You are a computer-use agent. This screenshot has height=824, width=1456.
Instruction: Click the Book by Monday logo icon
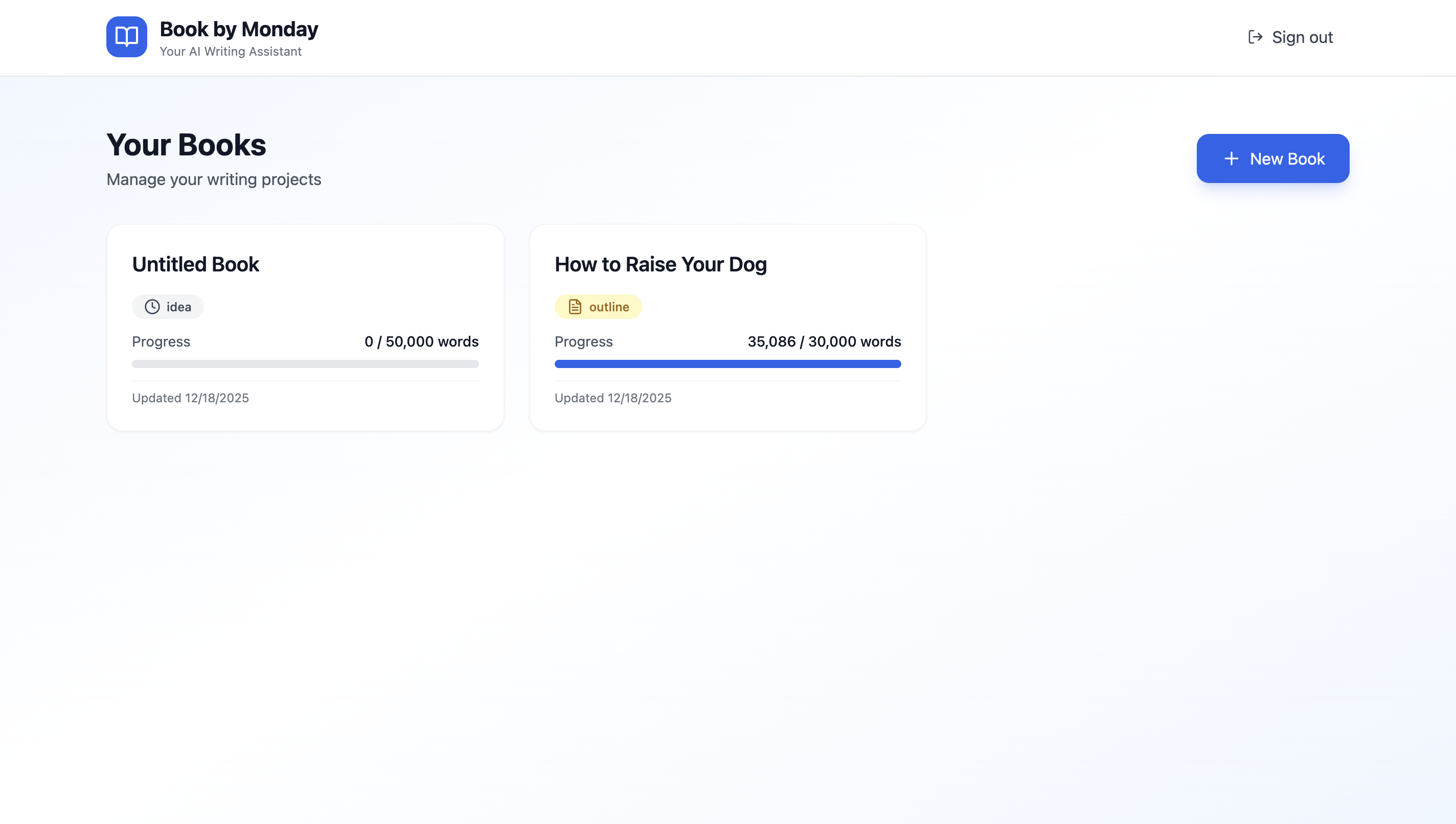coord(126,37)
